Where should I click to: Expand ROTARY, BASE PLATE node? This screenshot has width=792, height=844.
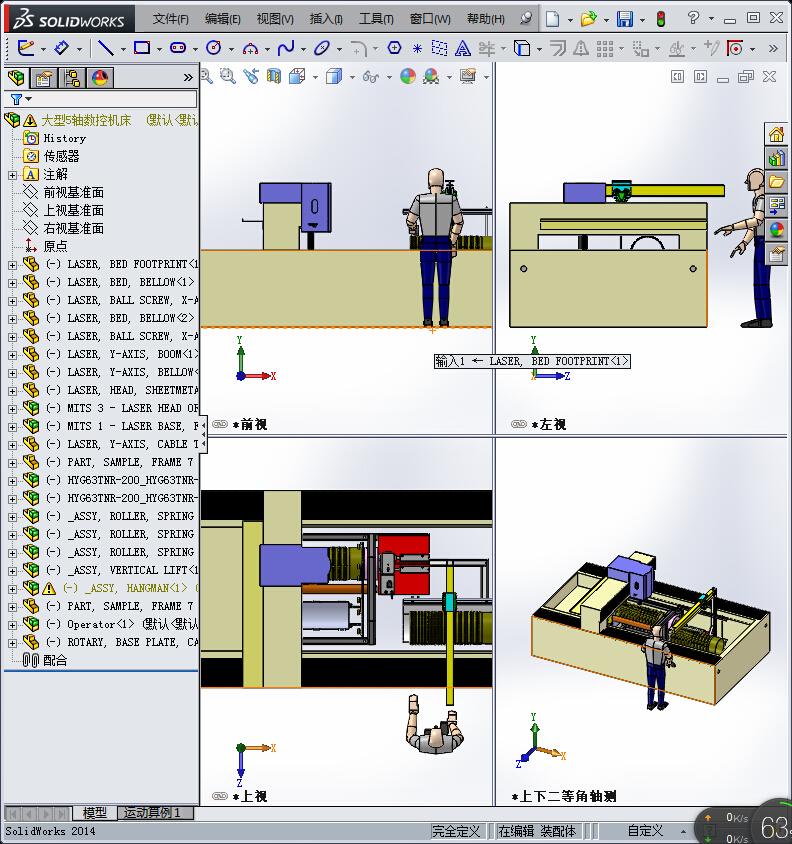[x=12, y=643]
